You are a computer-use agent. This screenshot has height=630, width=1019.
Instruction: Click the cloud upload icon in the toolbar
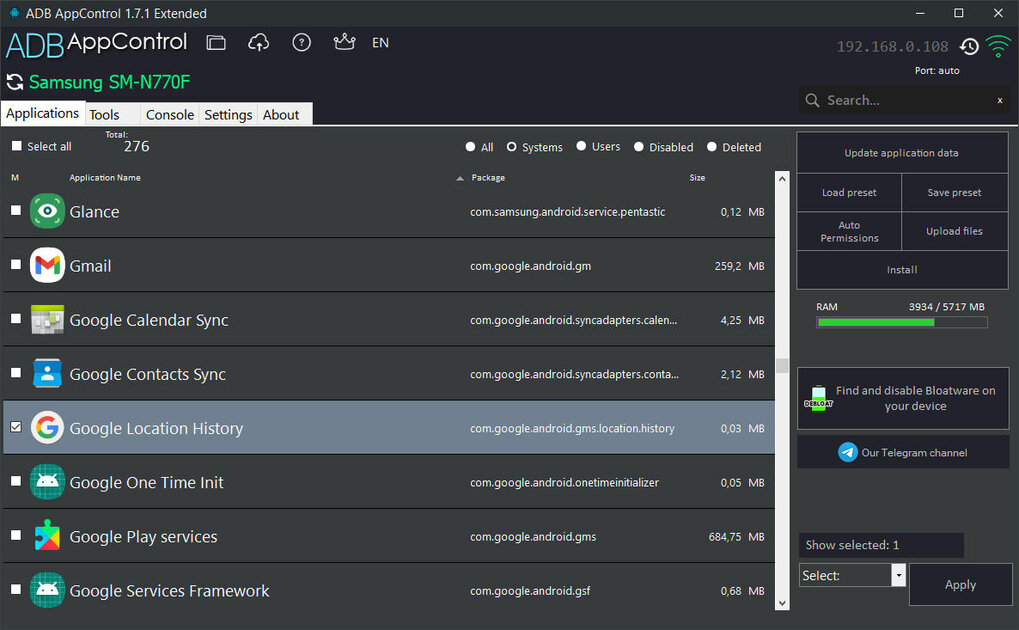pos(259,42)
